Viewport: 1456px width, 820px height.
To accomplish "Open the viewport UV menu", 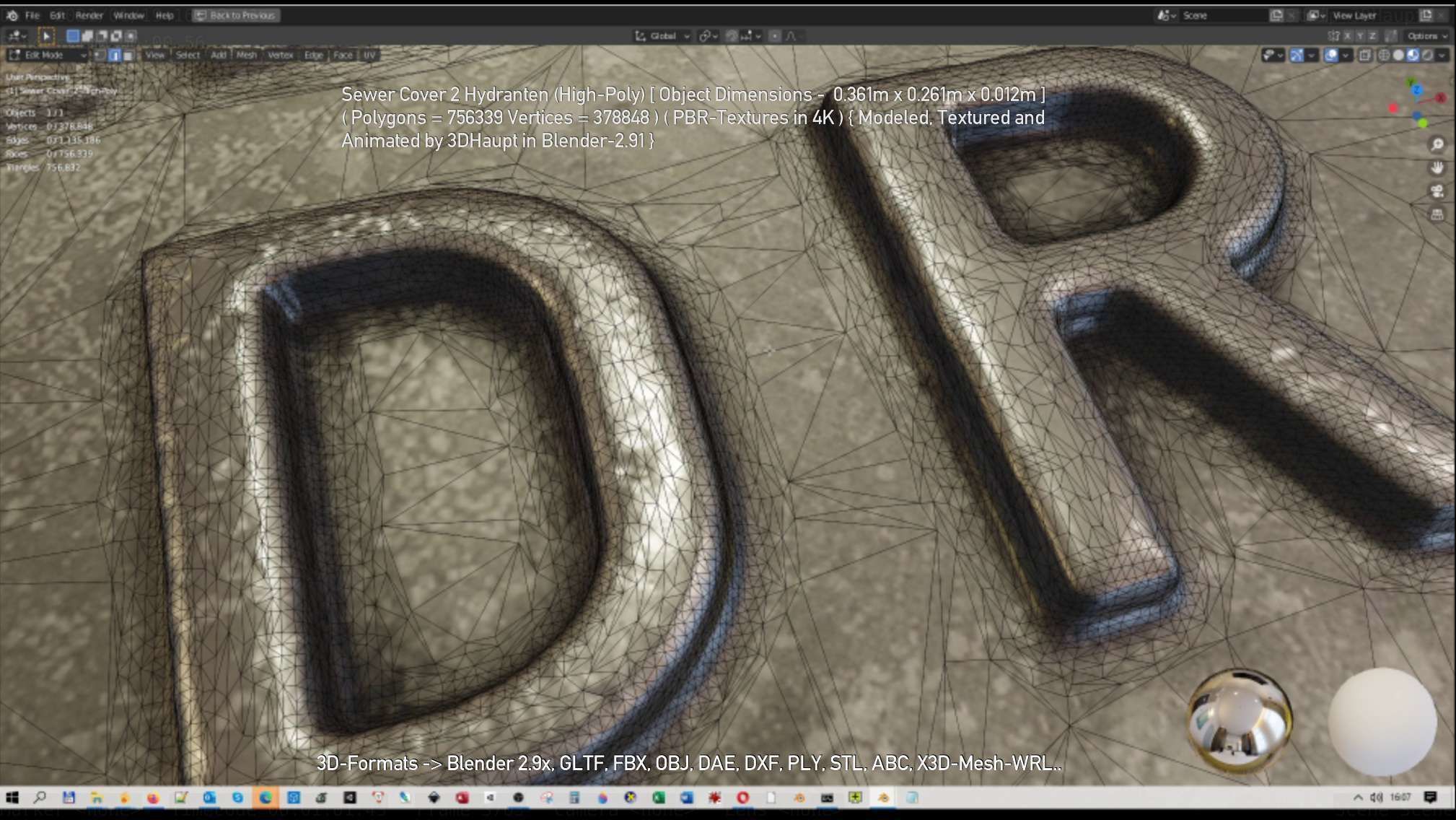I will pos(369,55).
